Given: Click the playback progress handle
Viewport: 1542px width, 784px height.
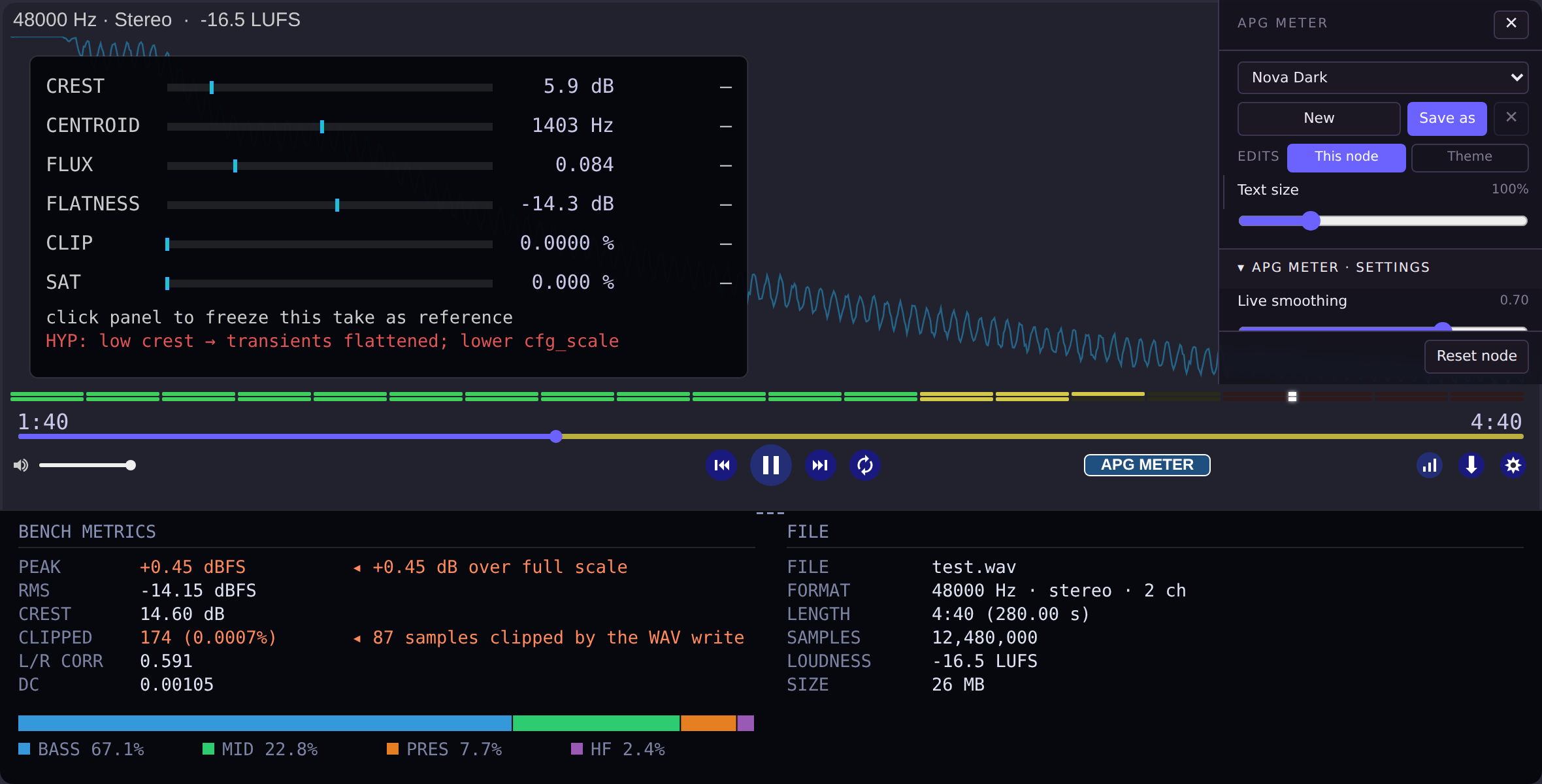Looking at the screenshot, I should pos(556,436).
